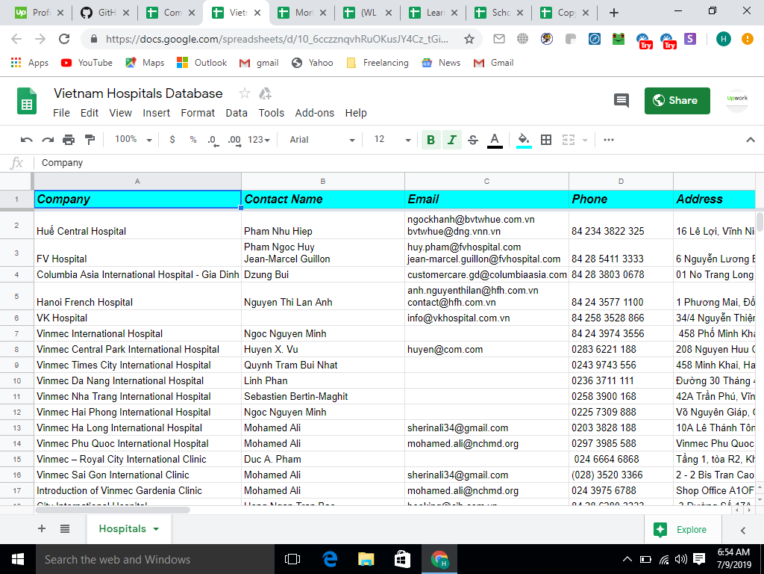Open Chrome profile avatar H
Screen dimensions: 764x574
coord(724,39)
